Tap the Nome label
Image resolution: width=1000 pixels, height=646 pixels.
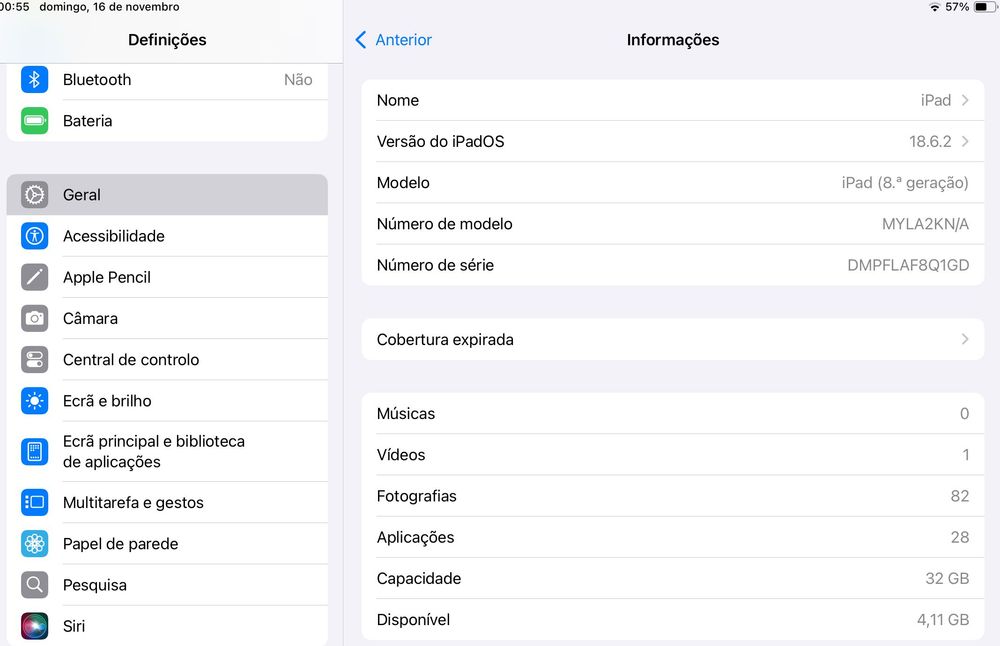coord(398,100)
